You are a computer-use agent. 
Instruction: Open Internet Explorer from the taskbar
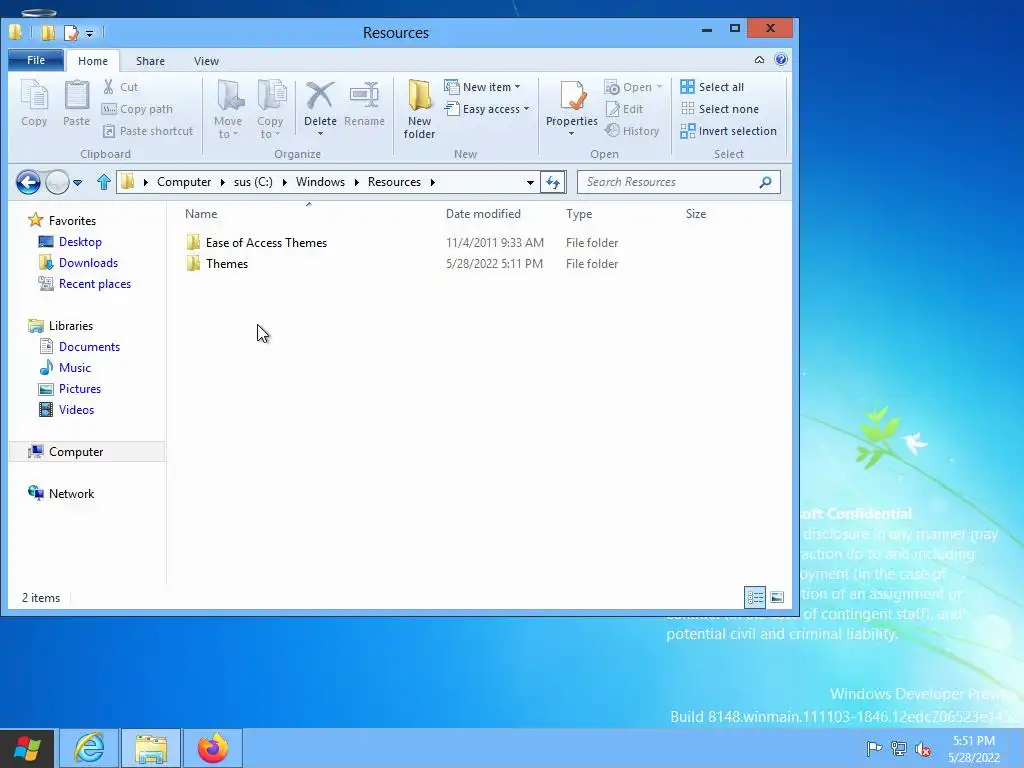pos(89,748)
